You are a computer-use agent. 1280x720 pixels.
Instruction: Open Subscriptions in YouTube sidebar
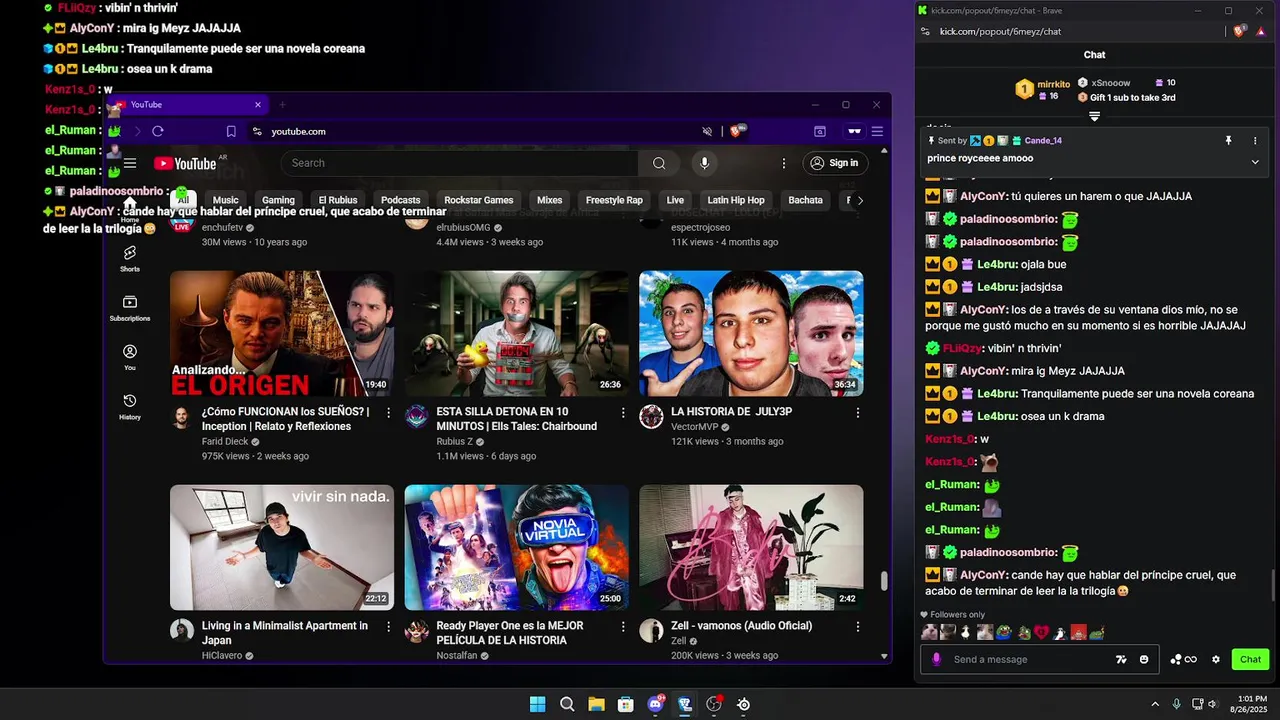click(130, 308)
